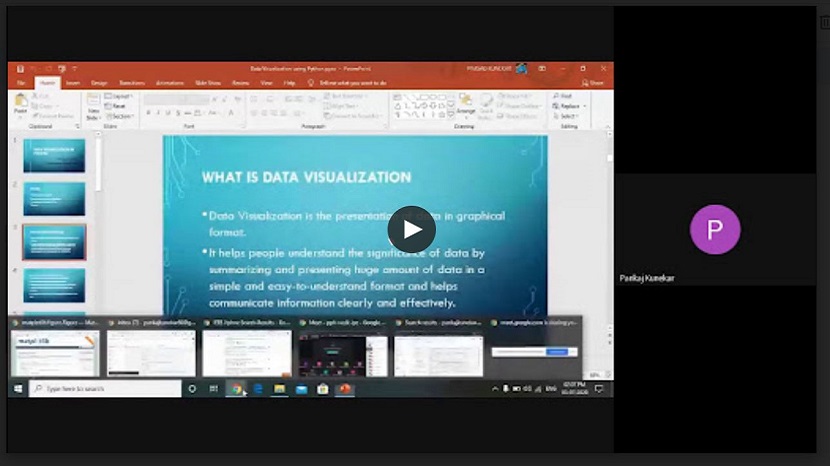Viewport: 830px width, 466px height.
Task: Open Quick Styles in Drawing group
Action: [x=485, y=106]
